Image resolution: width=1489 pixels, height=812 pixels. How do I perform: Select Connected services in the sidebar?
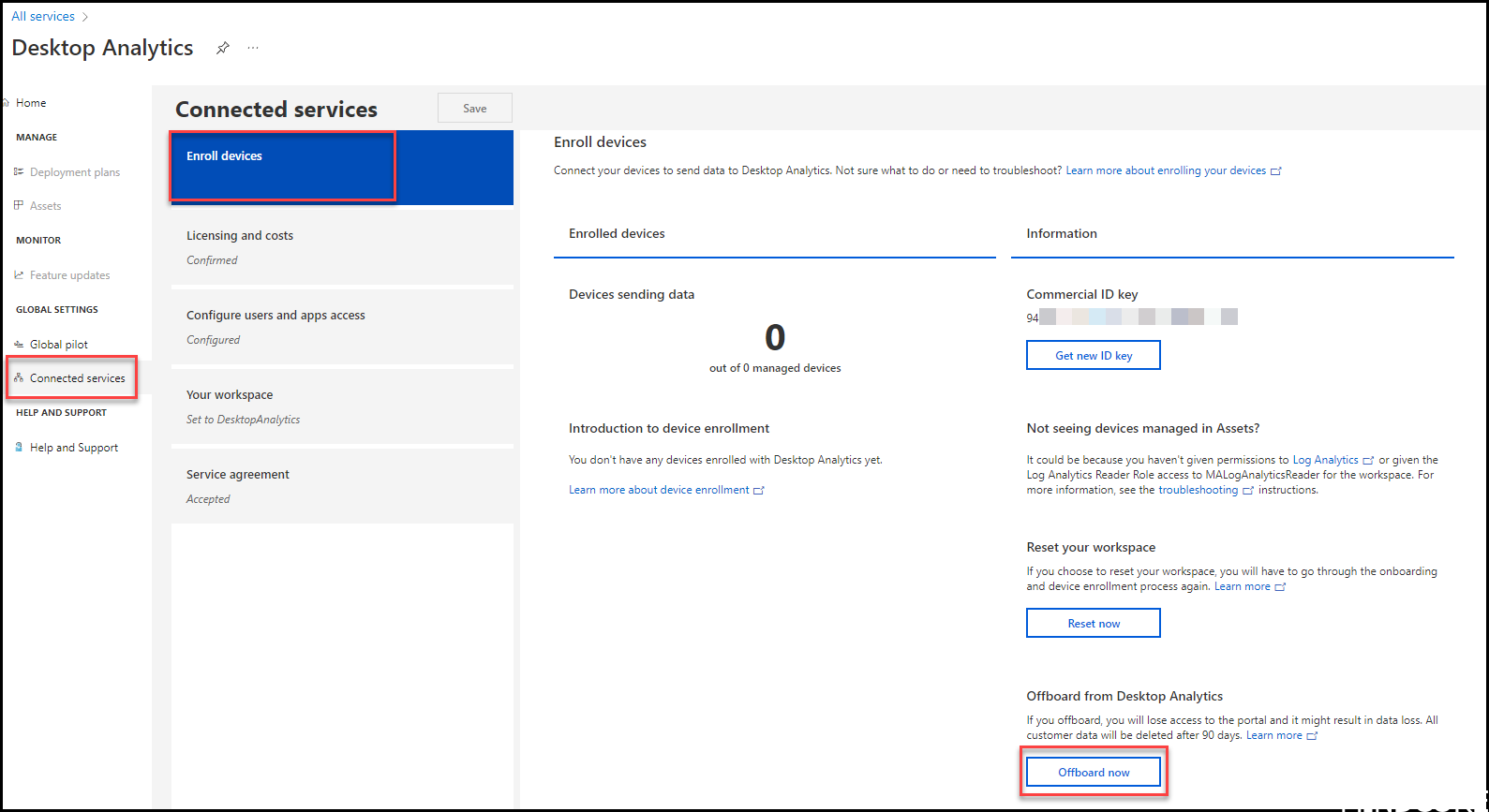point(78,378)
